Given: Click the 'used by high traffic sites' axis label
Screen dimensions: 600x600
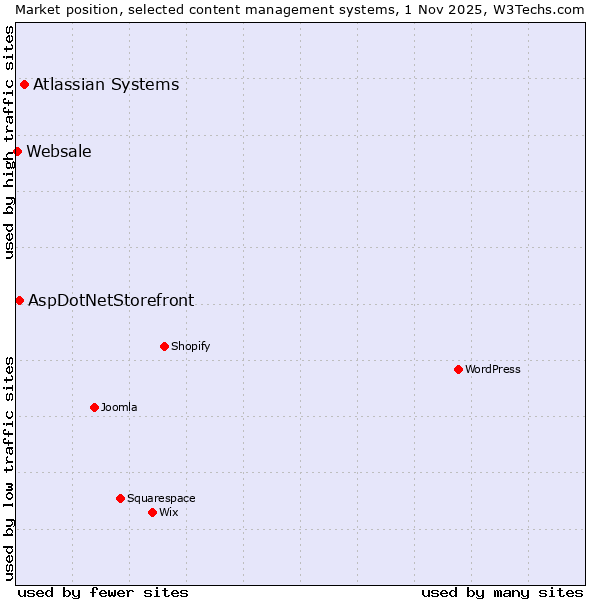Looking at the screenshot, I should pos(9,142).
